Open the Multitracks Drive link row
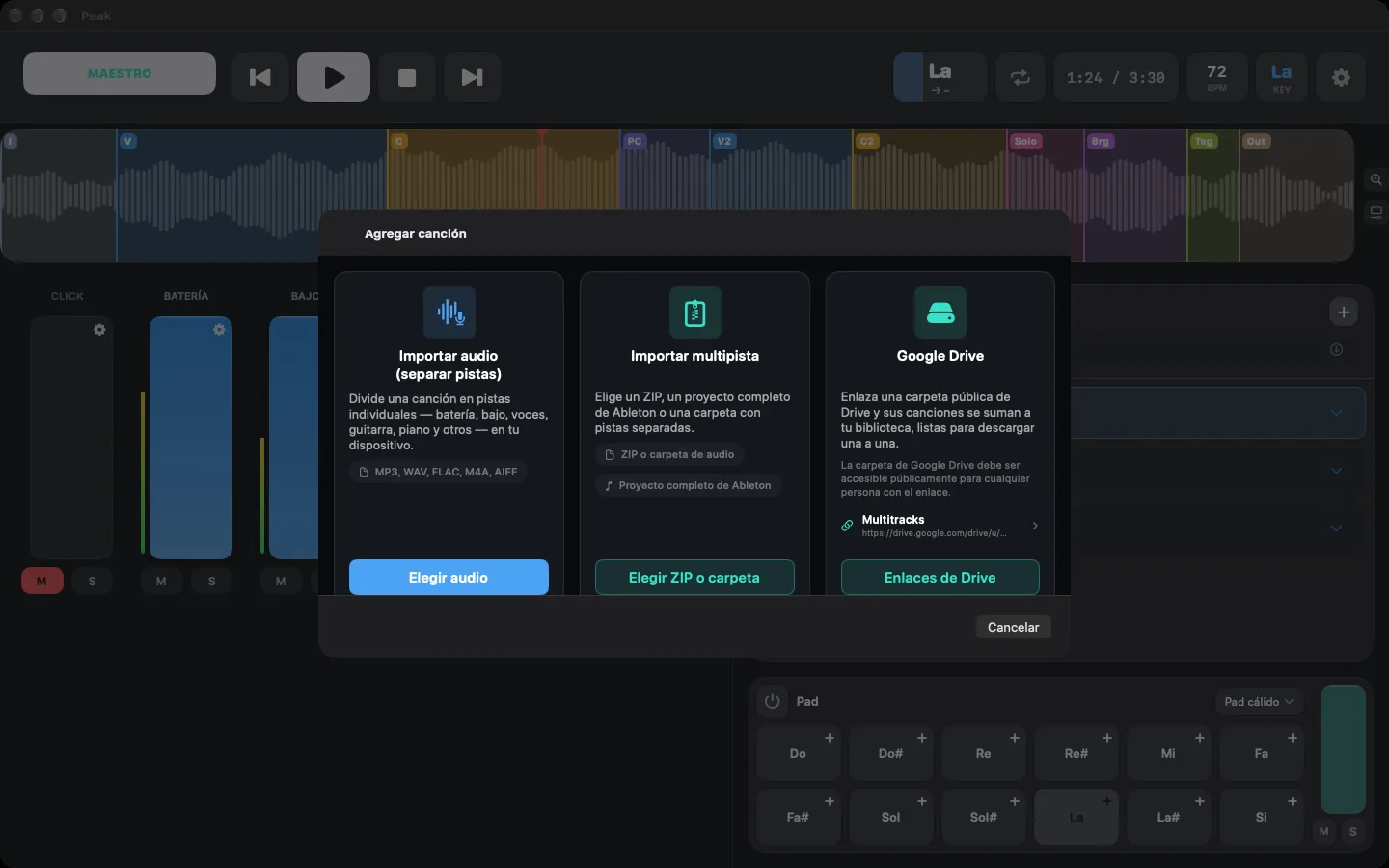The width and height of the screenshot is (1389, 868). point(940,526)
